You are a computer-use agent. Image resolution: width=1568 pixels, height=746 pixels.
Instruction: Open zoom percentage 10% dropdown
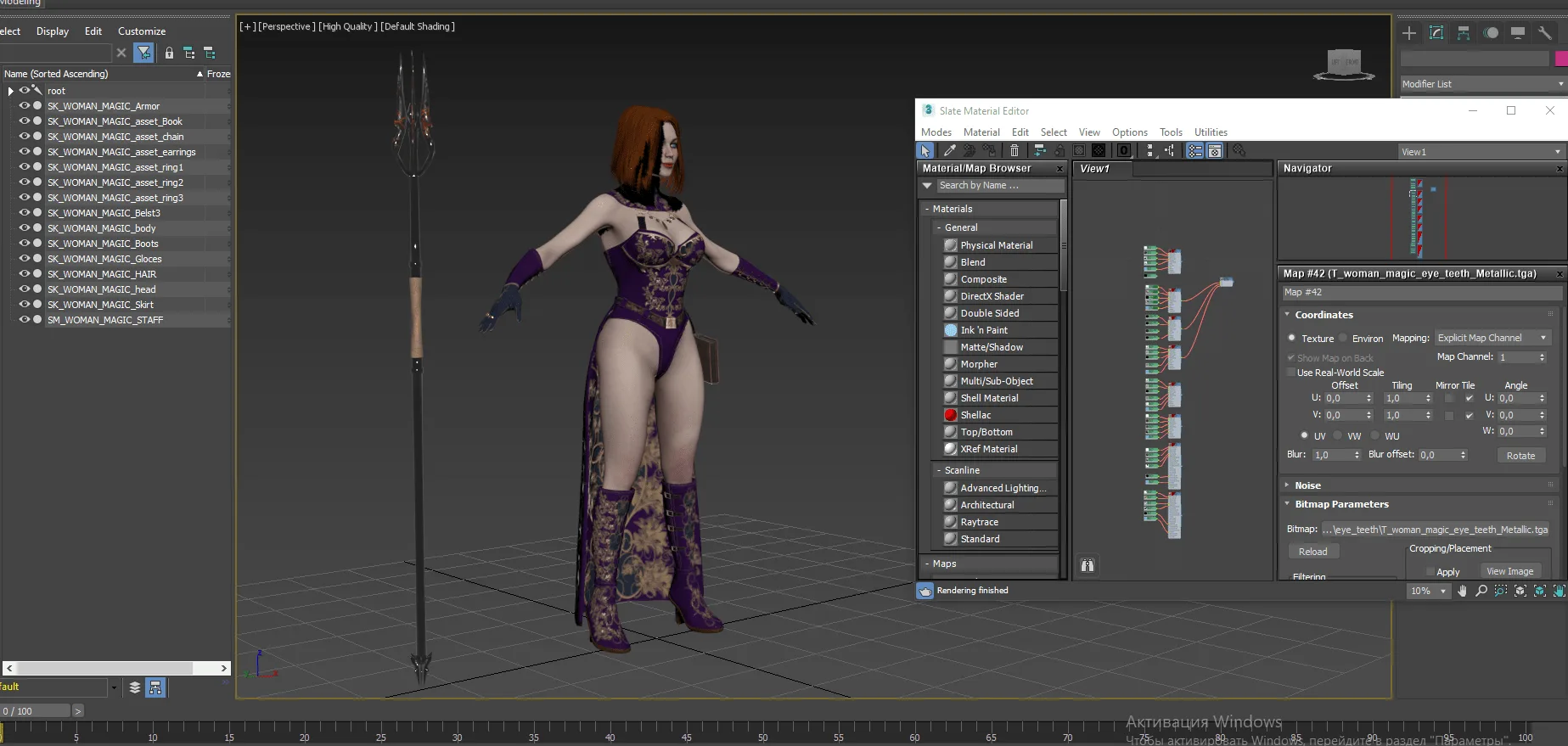(1429, 591)
